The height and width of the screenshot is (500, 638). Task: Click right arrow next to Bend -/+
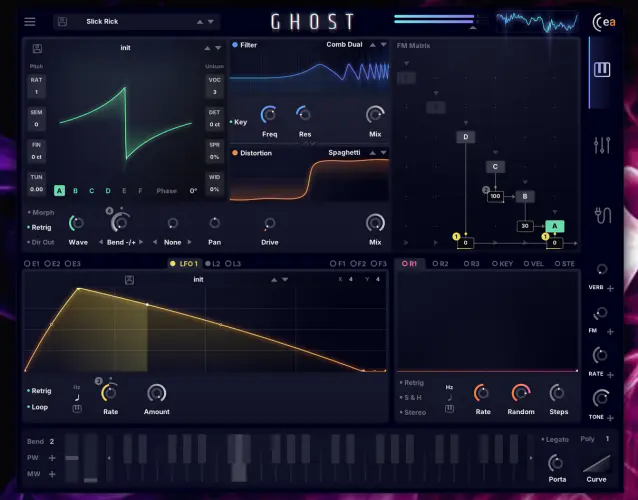click(141, 242)
